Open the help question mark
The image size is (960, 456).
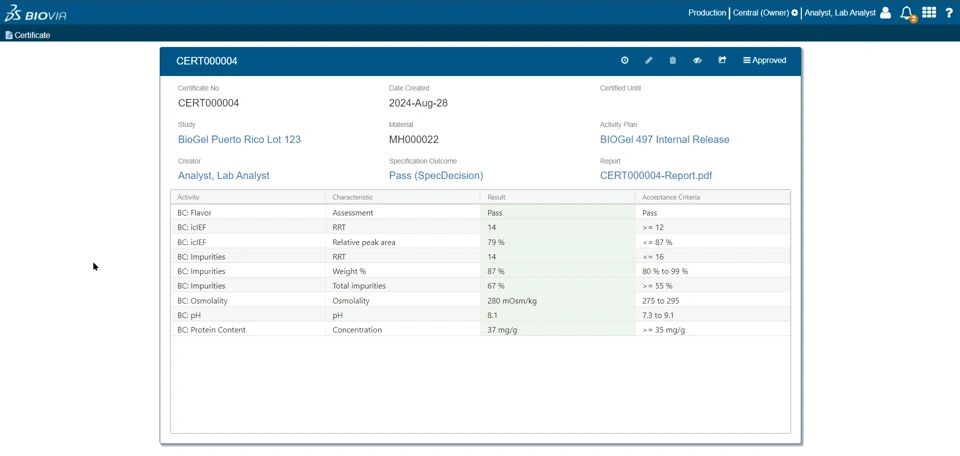click(949, 13)
